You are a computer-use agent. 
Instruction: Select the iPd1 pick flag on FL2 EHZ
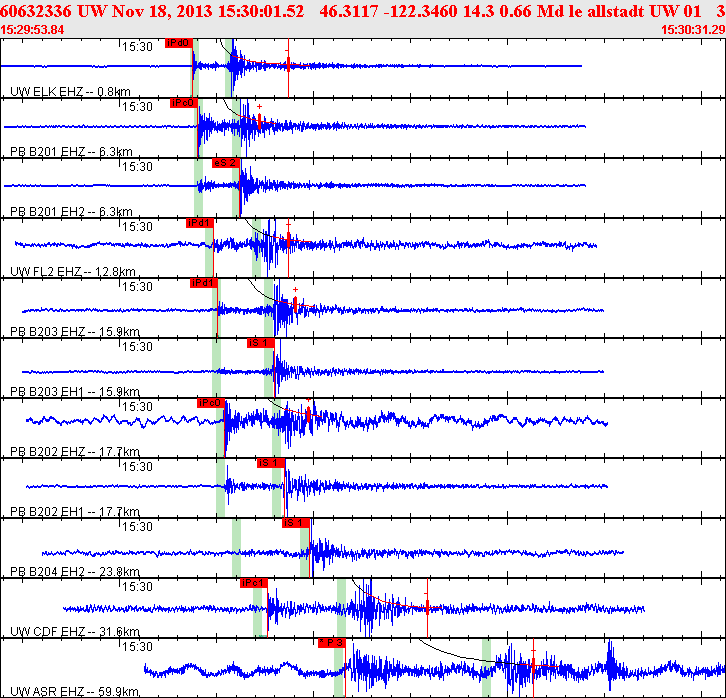tap(200, 223)
